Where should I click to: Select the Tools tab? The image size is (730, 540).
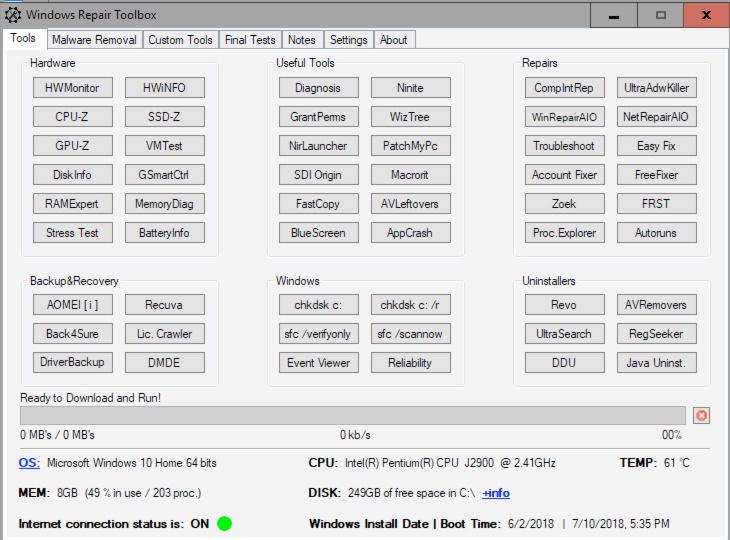click(x=23, y=38)
